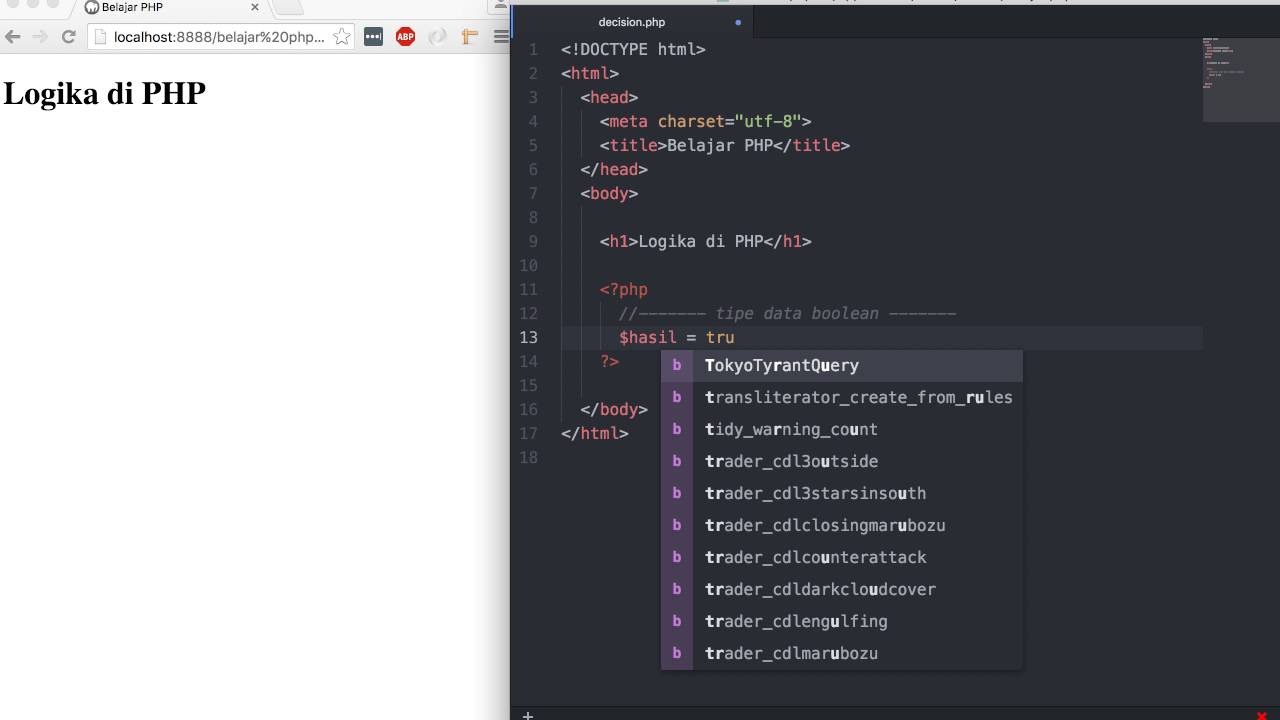Click the meta charset="utf-8" line

pos(705,121)
